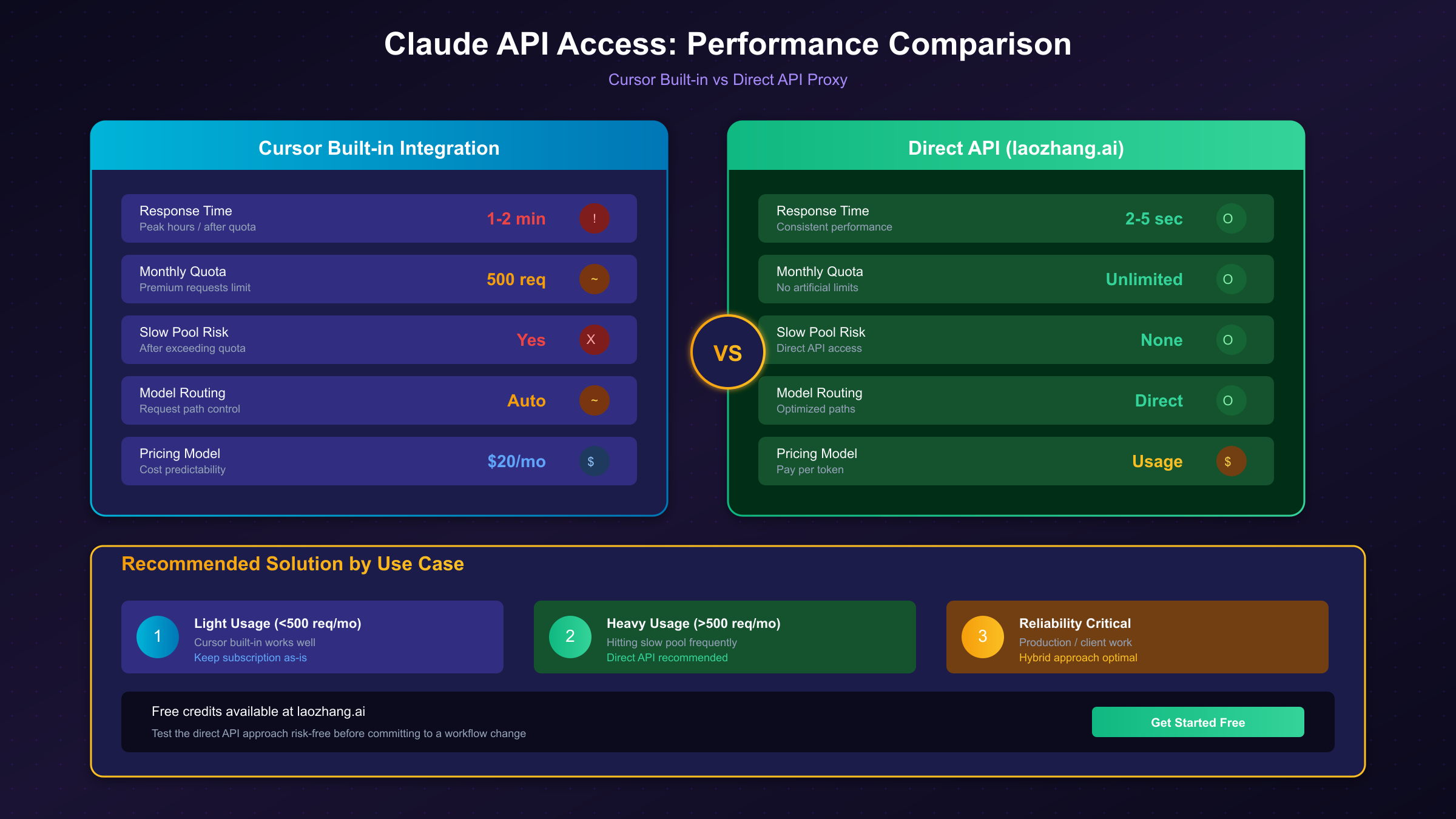Select the tilde icon next to 500 req quota

594,279
